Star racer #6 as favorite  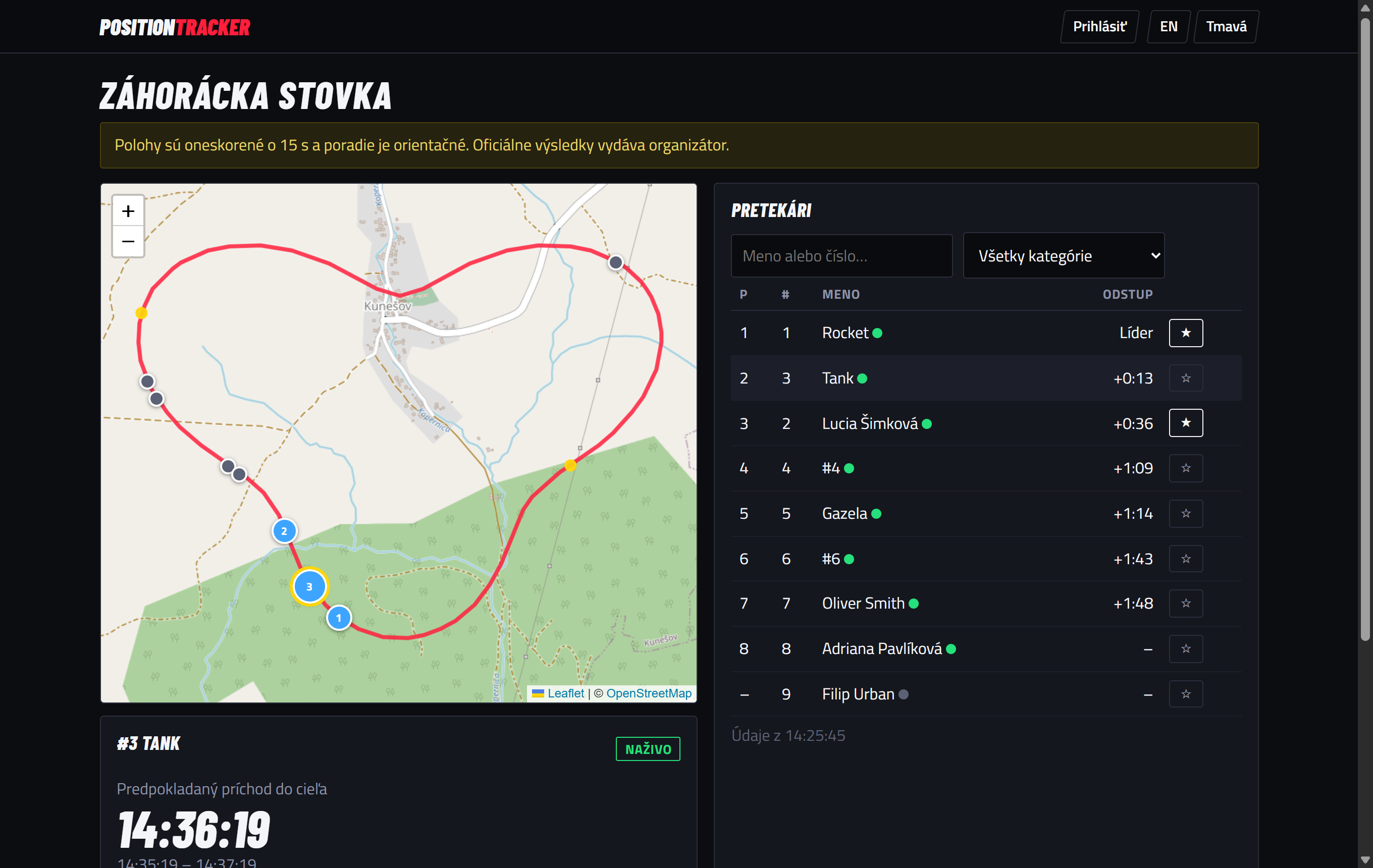point(1185,559)
